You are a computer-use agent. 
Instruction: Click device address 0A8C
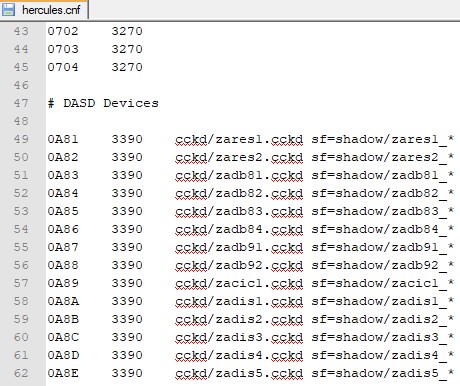(63, 337)
